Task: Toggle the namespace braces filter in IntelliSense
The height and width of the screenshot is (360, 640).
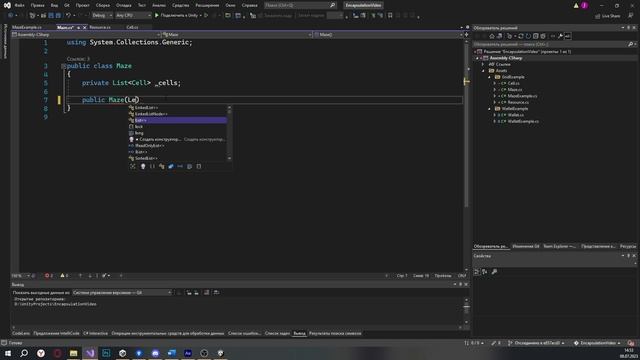Action: [152, 167]
